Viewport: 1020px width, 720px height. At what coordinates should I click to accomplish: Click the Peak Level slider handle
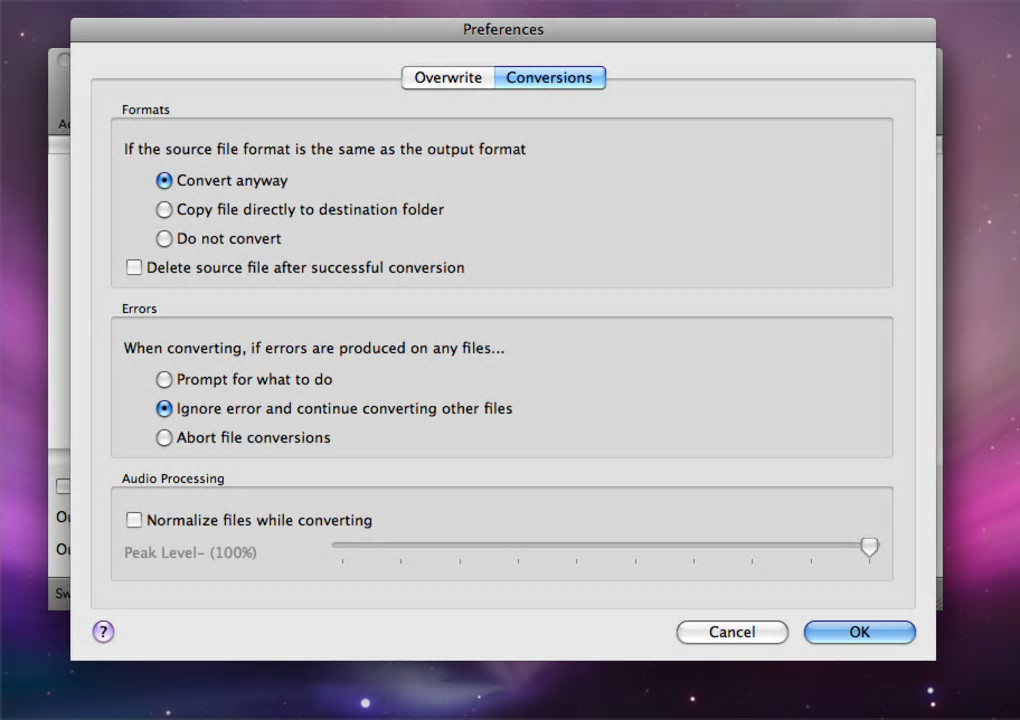click(x=870, y=546)
